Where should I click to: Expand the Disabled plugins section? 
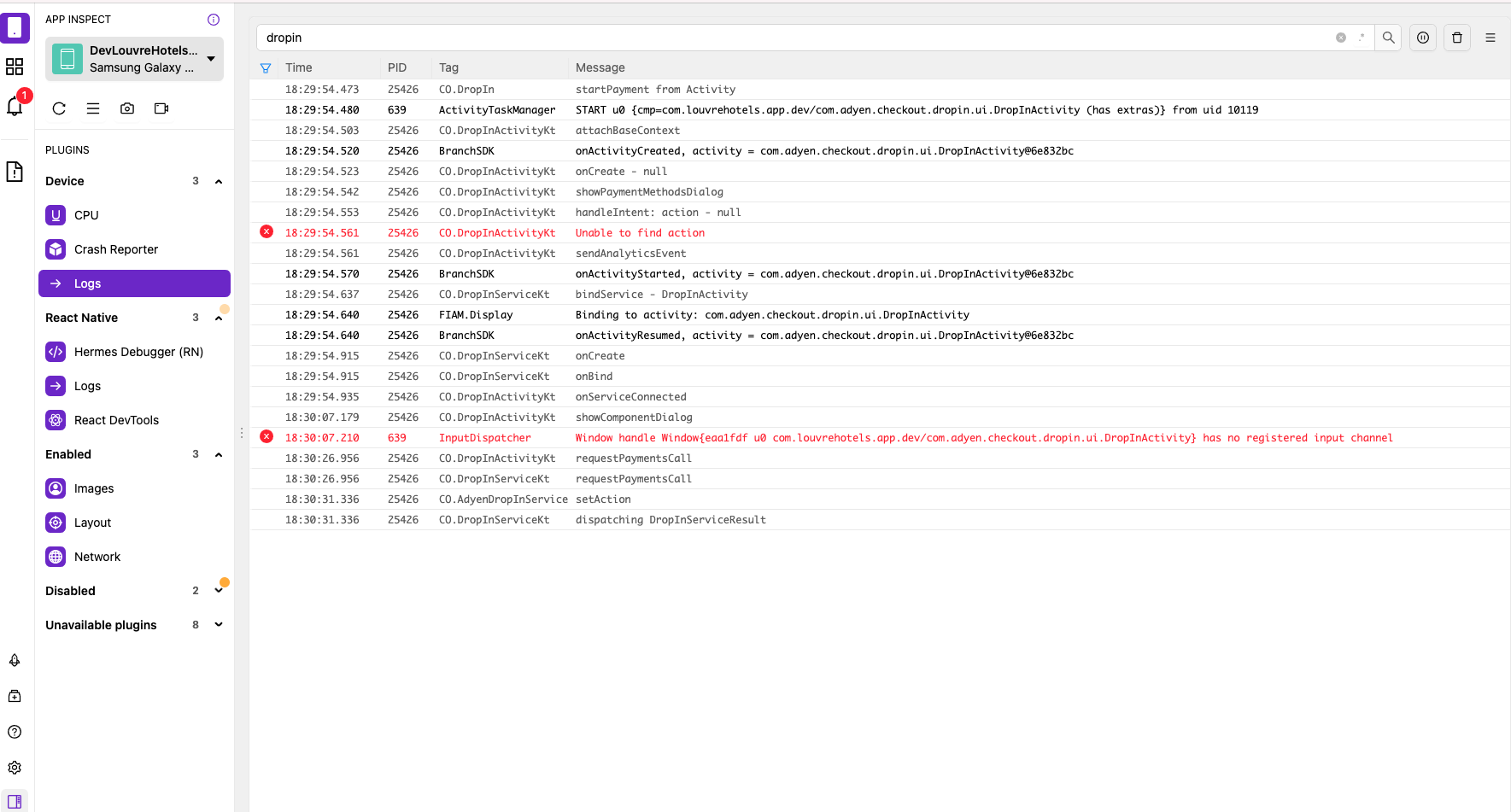tap(218, 590)
